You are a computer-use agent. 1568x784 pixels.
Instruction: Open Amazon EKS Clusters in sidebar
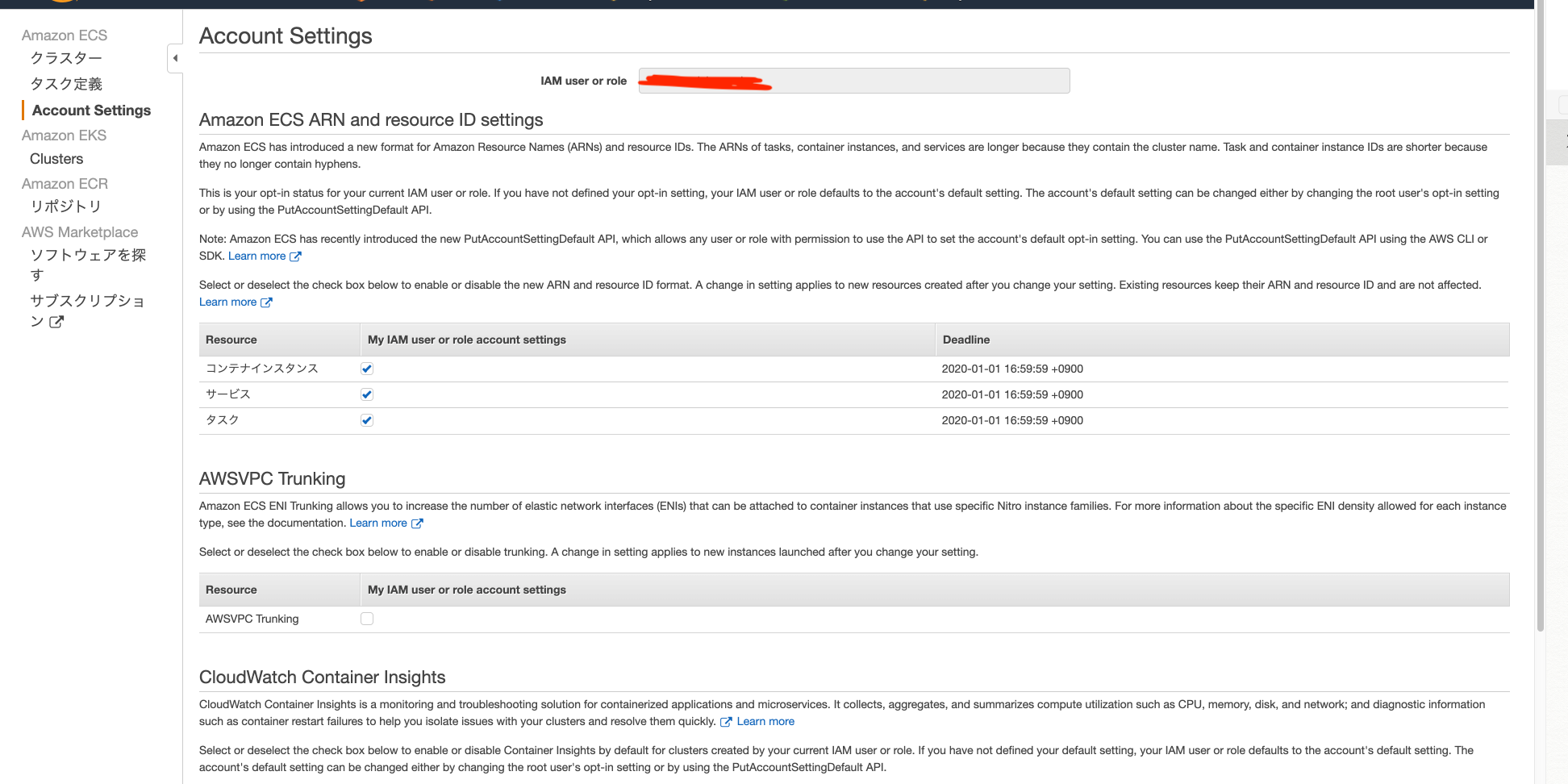point(56,159)
